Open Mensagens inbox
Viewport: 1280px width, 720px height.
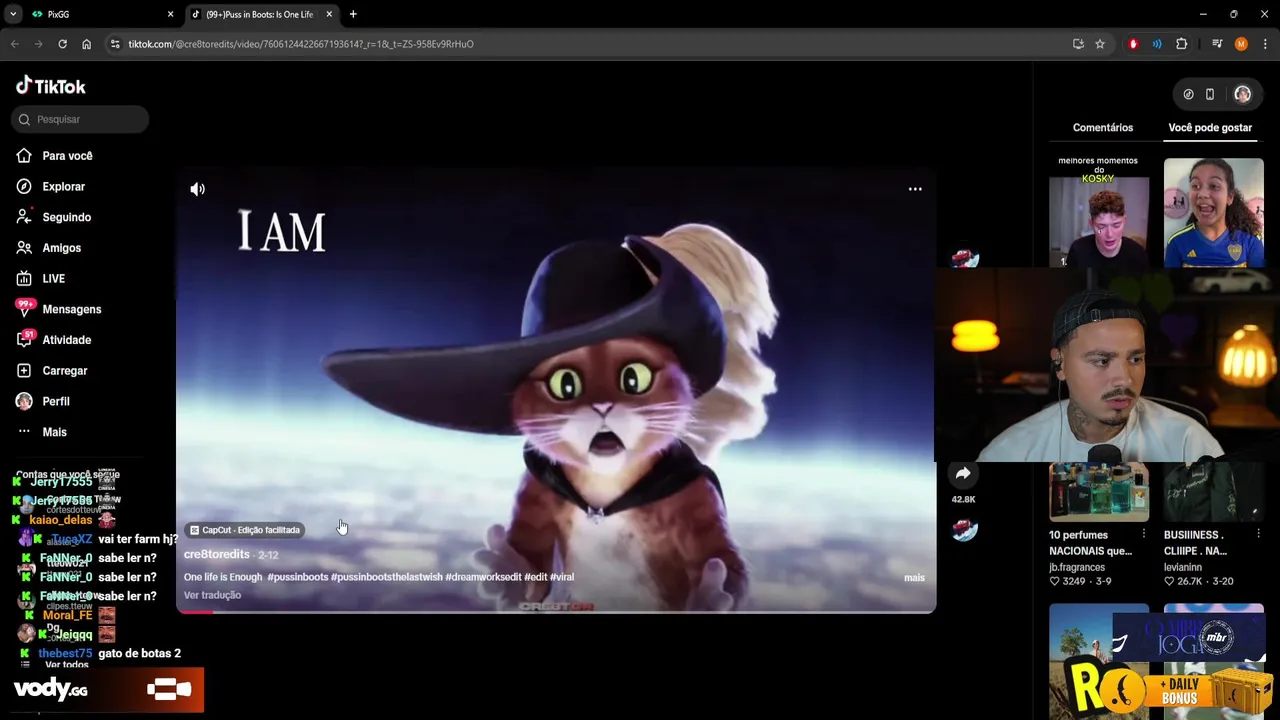tap(71, 309)
